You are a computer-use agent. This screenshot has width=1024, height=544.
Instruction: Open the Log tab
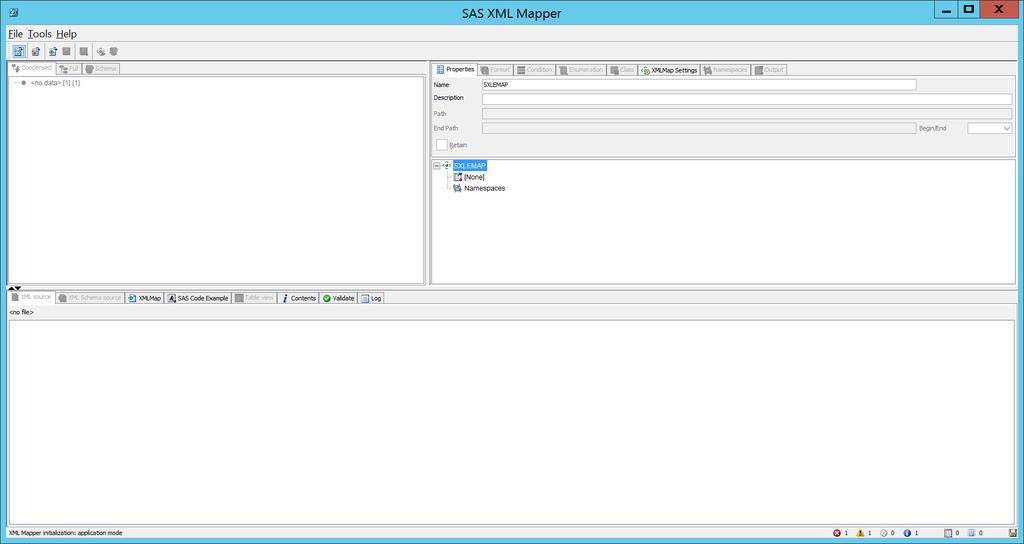click(x=371, y=298)
